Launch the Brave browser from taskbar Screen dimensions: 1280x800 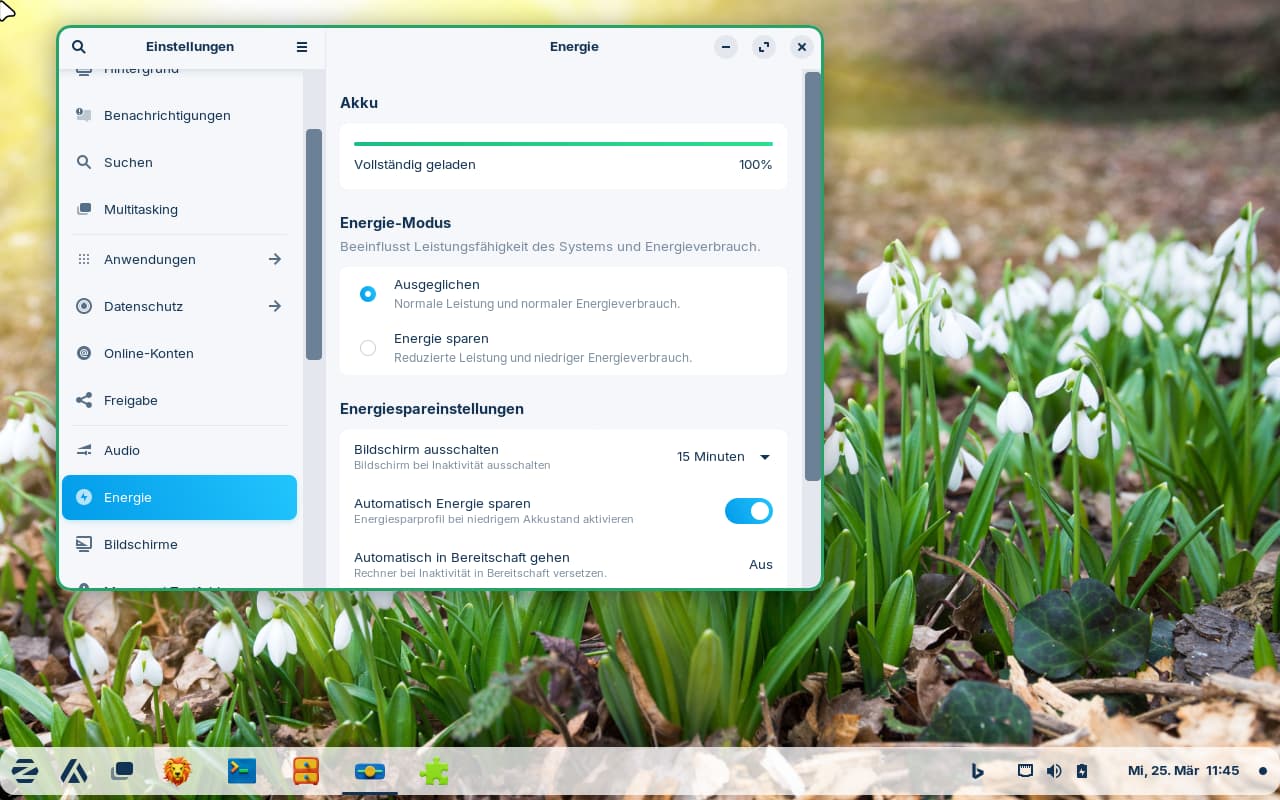[x=177, y=771]
